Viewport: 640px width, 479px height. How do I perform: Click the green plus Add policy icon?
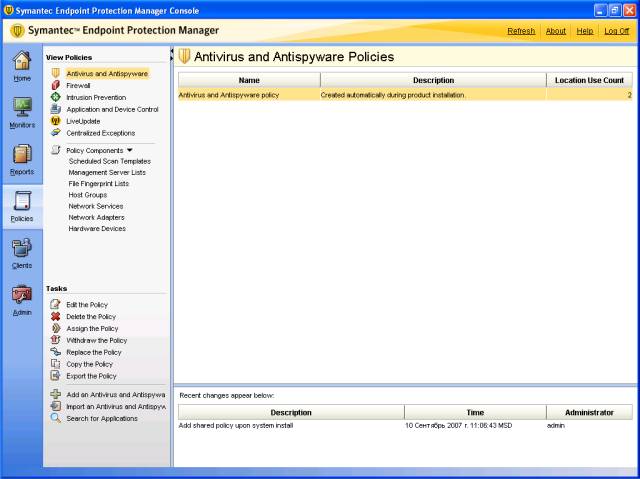pyautogui.click(x=56, y=394)
